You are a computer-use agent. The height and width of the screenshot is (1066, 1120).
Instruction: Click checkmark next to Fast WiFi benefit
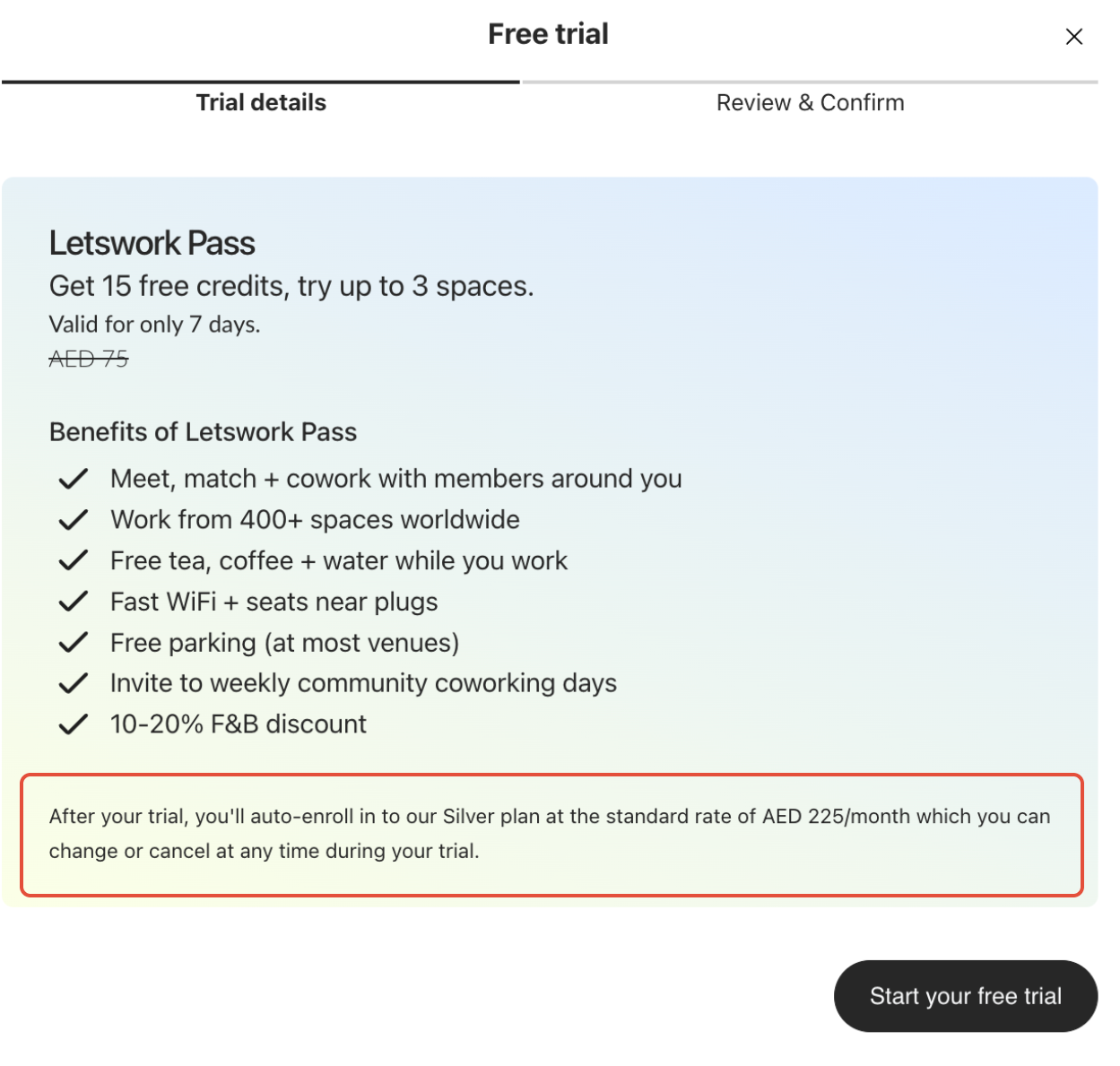click(x=73, y=602)
